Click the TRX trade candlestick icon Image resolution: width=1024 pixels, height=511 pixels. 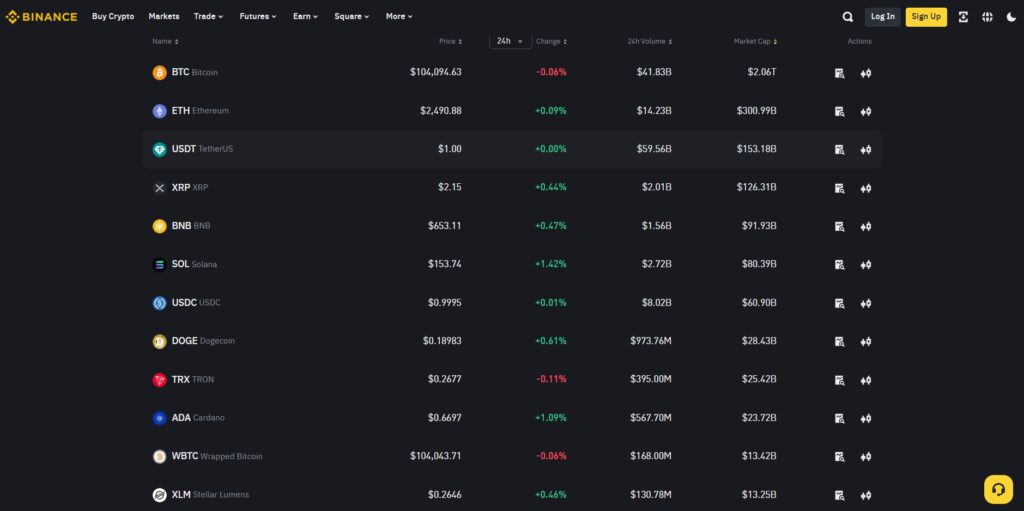coord(866,380)
